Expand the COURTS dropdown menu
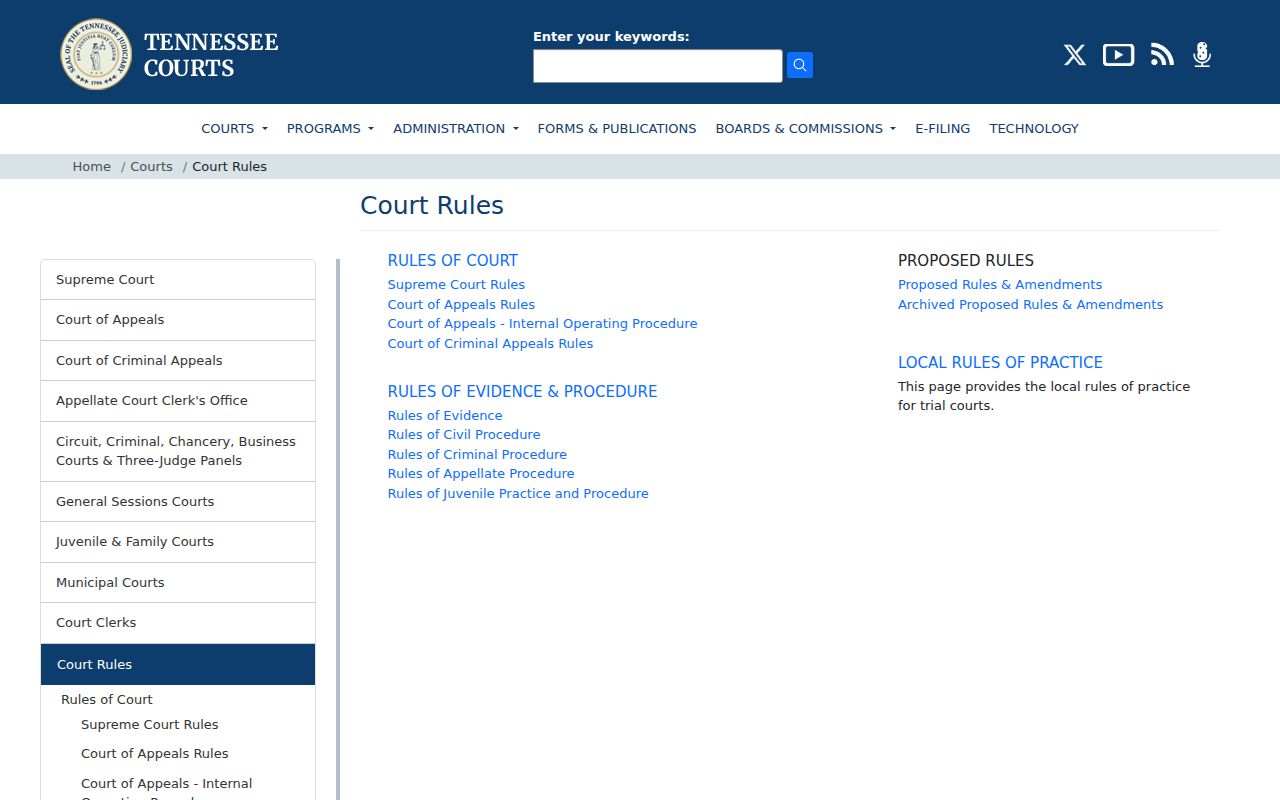1280x800 pixels. click(234, 128)
